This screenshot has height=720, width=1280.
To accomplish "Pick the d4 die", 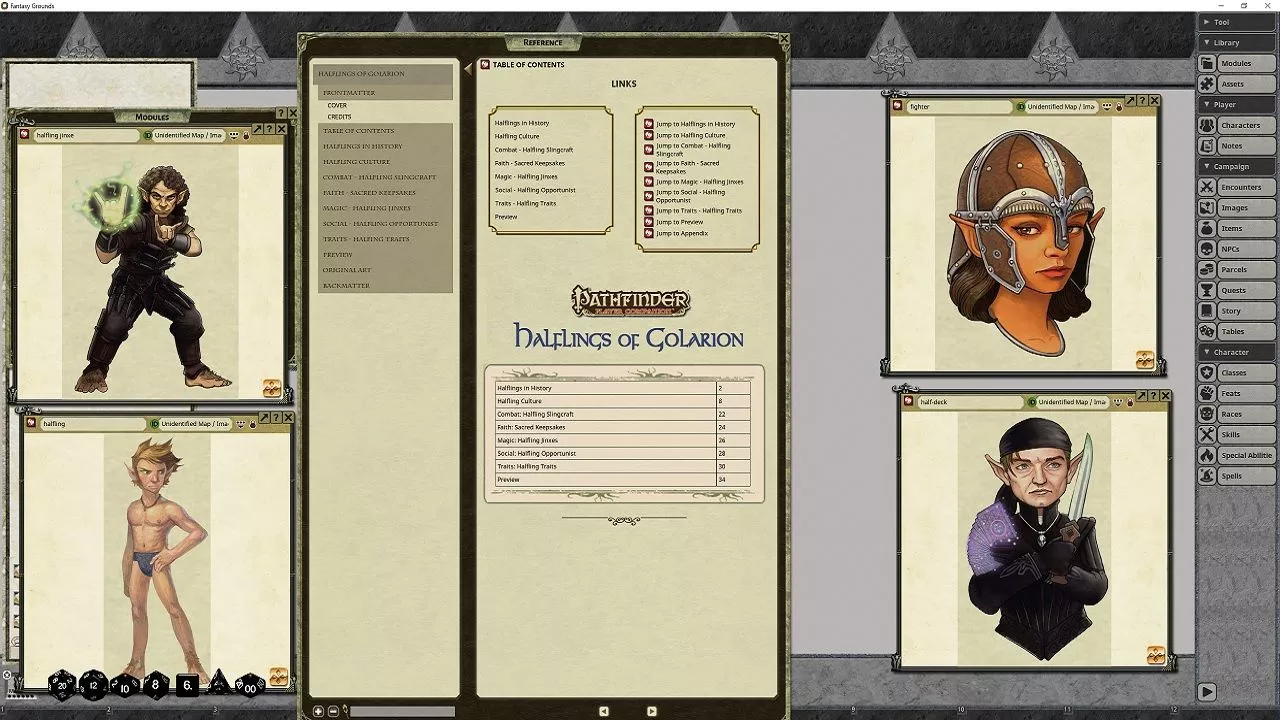I will [218, 685].
